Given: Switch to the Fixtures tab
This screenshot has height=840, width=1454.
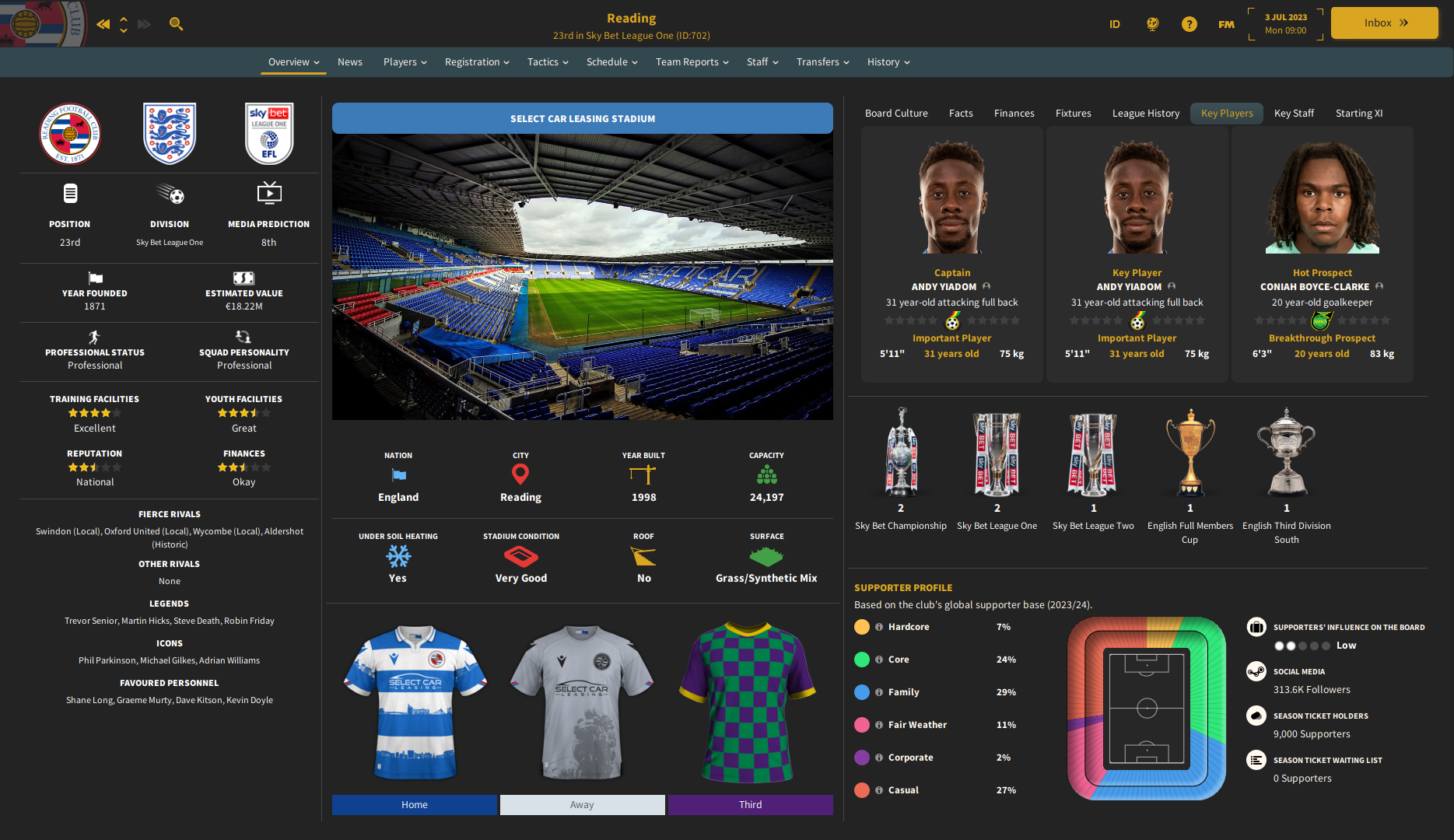Looking at the screenshot, I should [x=1074, y=114].
